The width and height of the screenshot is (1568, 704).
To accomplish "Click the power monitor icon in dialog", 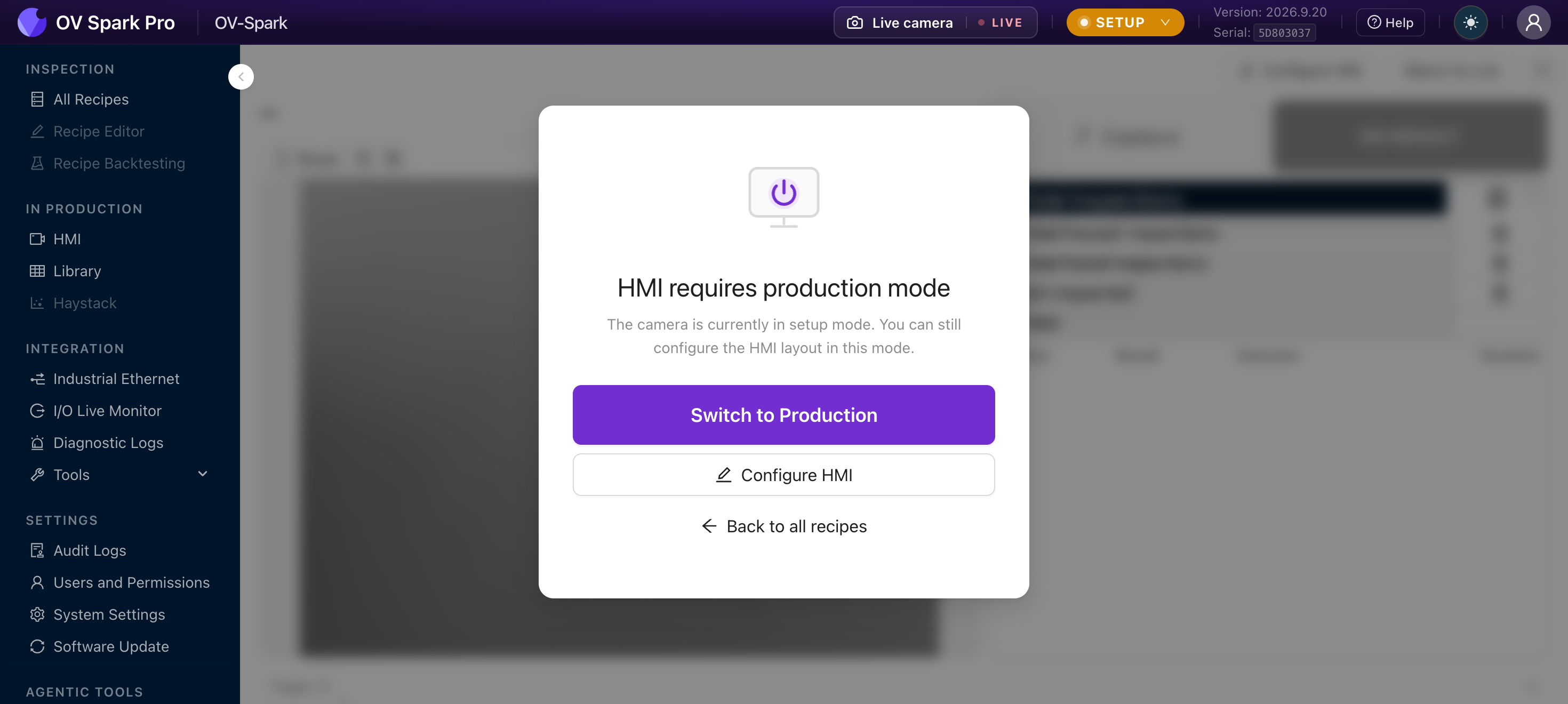I will click(x=784, y=197).
